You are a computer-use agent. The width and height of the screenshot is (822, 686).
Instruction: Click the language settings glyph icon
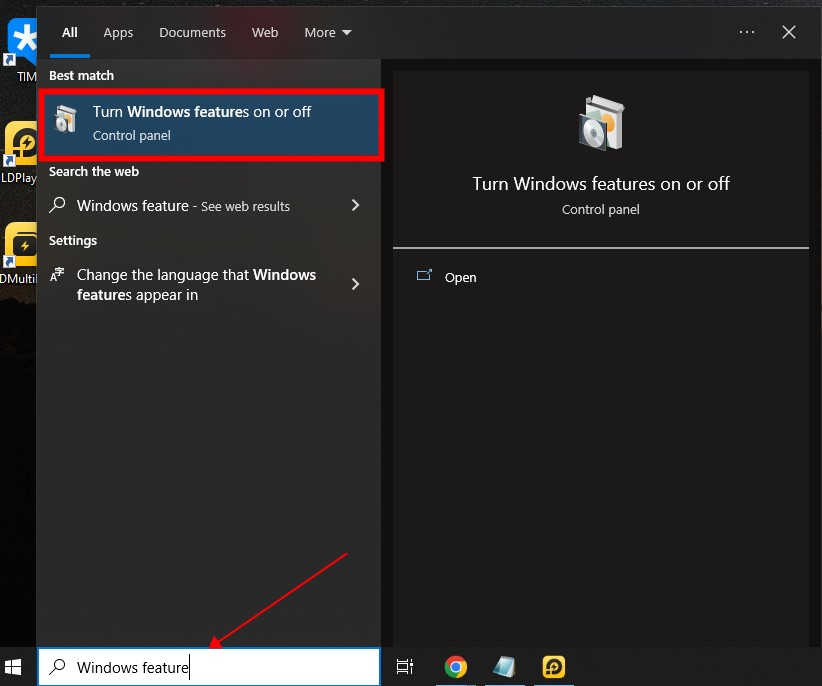[x=57, y=274]
